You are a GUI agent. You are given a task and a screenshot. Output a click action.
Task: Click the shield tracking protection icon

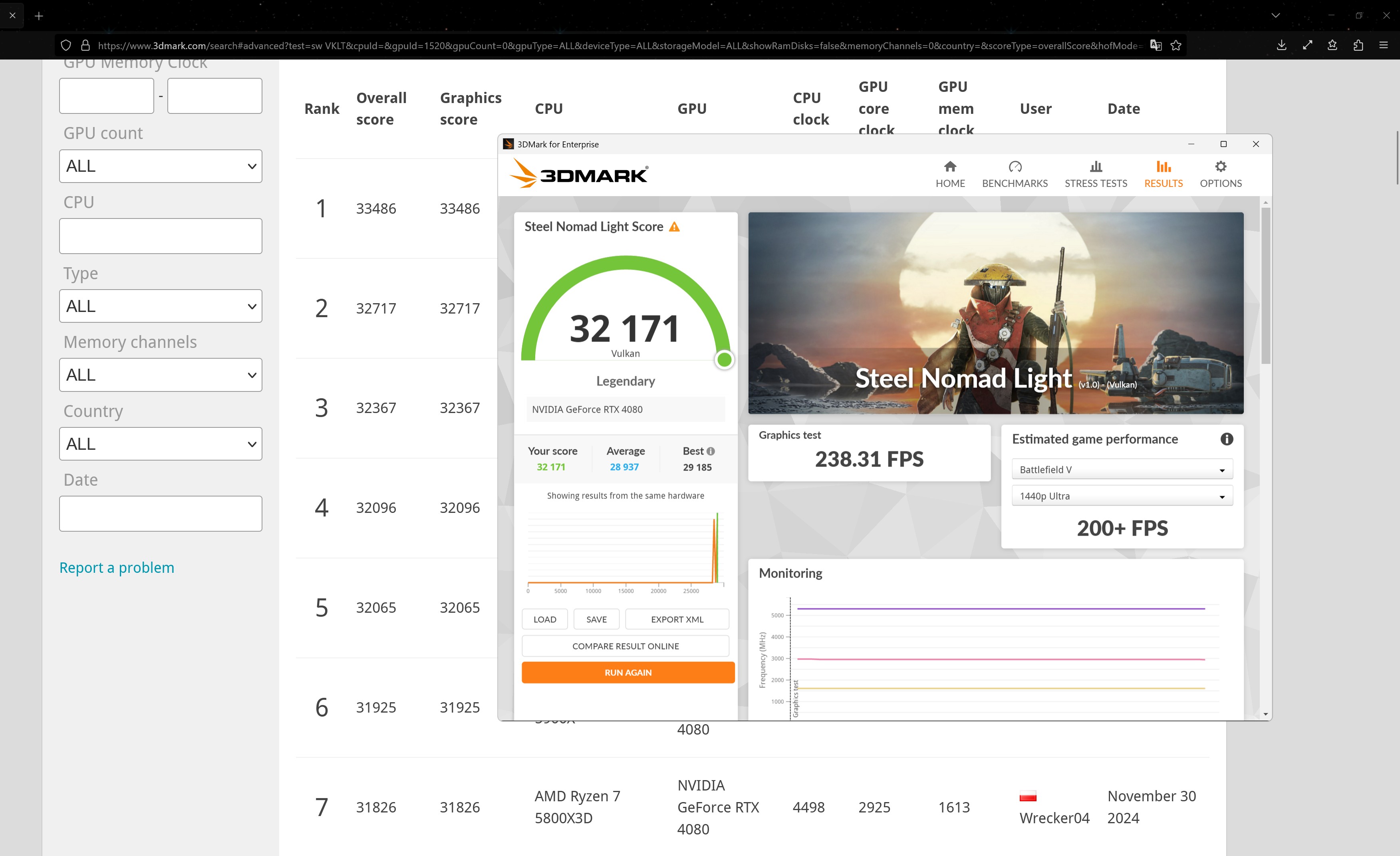click(66, 46)
